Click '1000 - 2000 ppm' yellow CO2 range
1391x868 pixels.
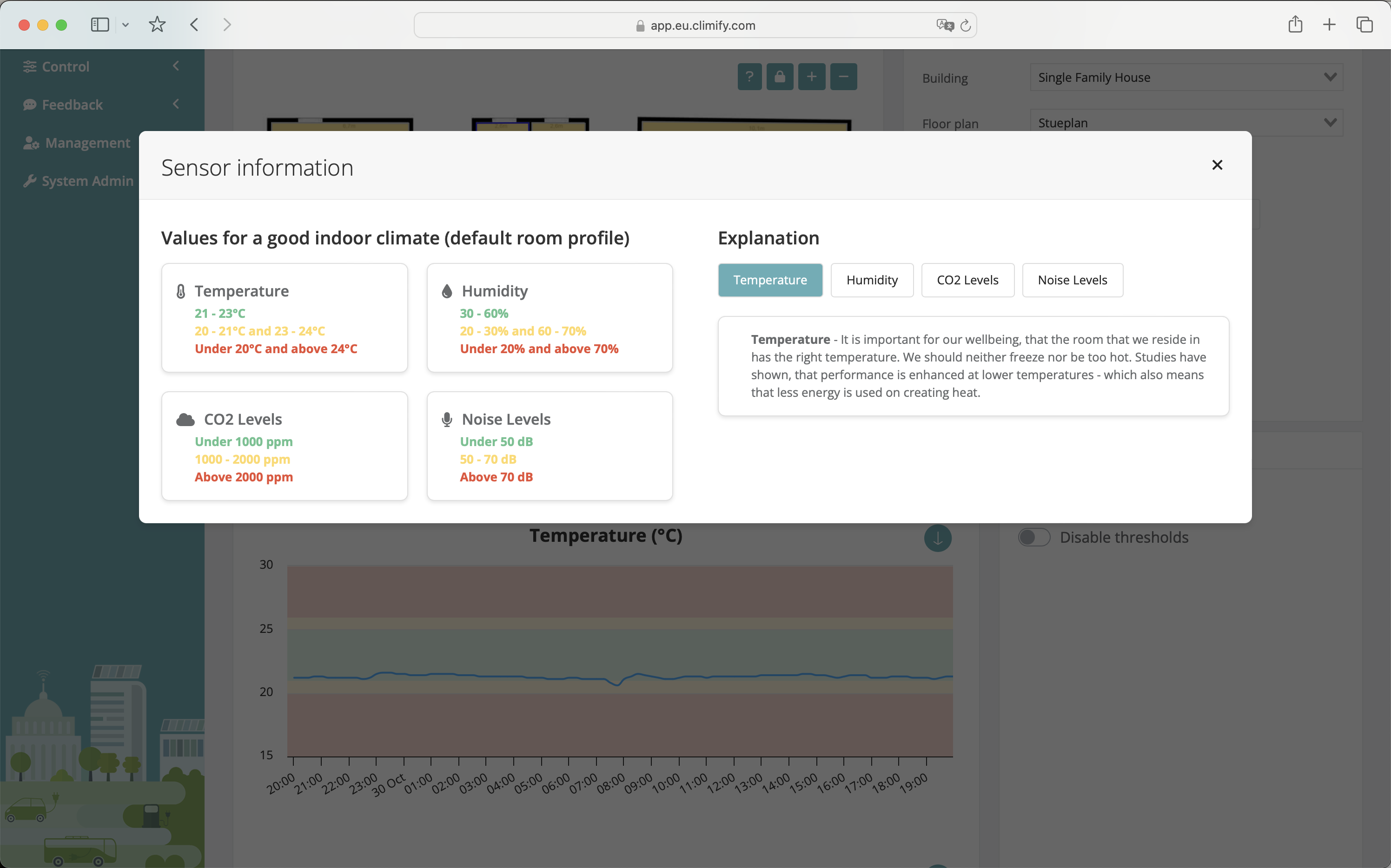pos(242,459)
